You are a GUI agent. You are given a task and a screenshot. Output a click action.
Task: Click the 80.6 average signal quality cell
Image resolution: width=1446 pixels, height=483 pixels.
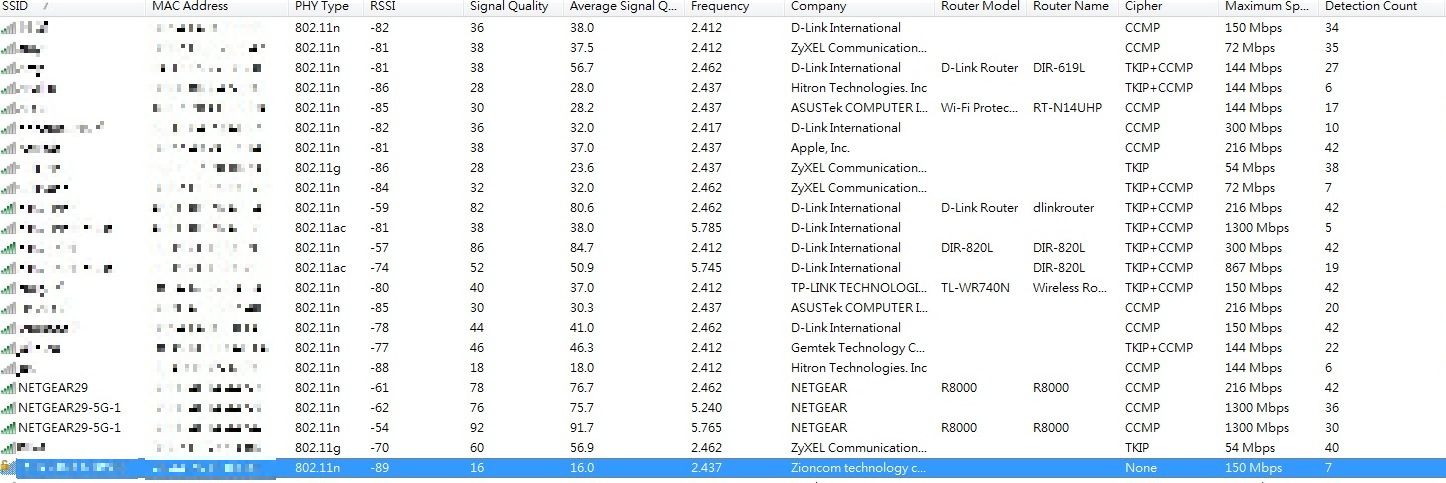point(582,208)
